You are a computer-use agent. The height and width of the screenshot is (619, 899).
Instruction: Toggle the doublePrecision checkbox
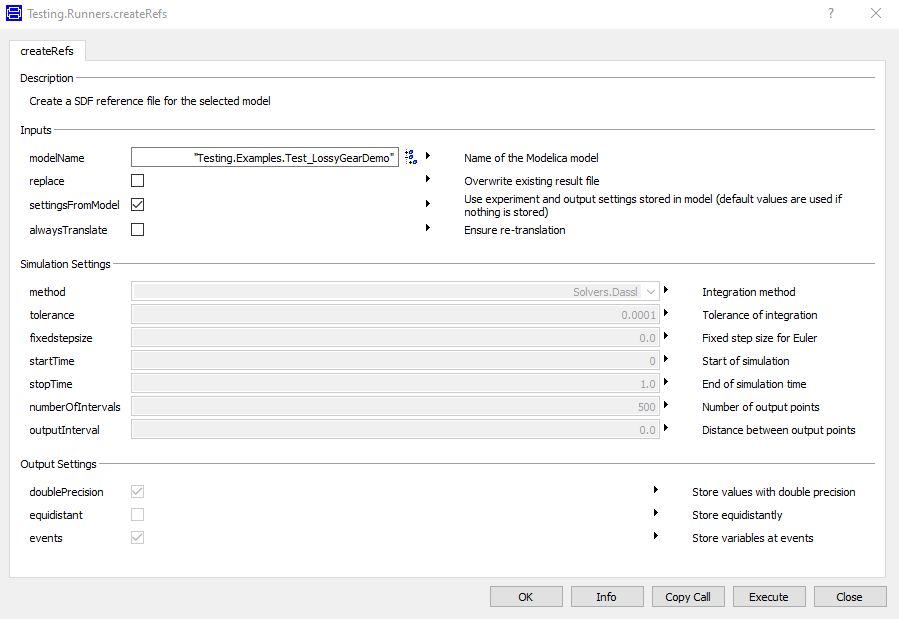click(x=138, y=492)
